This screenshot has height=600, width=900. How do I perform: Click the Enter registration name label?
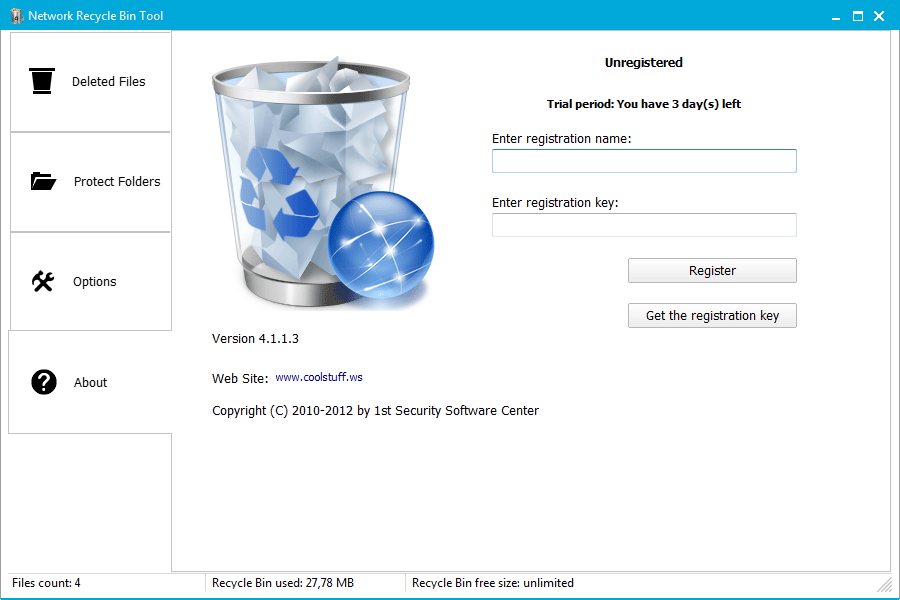point(561,139)
